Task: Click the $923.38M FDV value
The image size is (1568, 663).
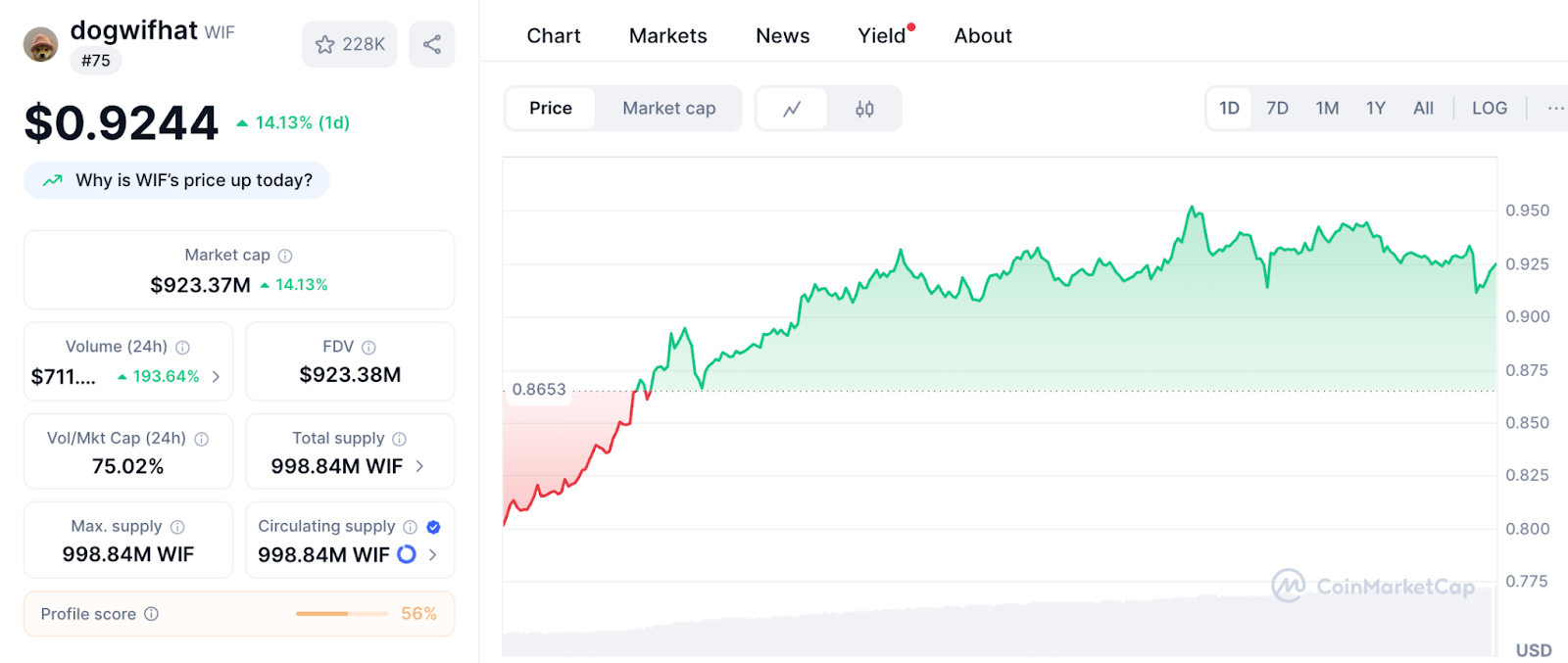Action: point(350,375)
